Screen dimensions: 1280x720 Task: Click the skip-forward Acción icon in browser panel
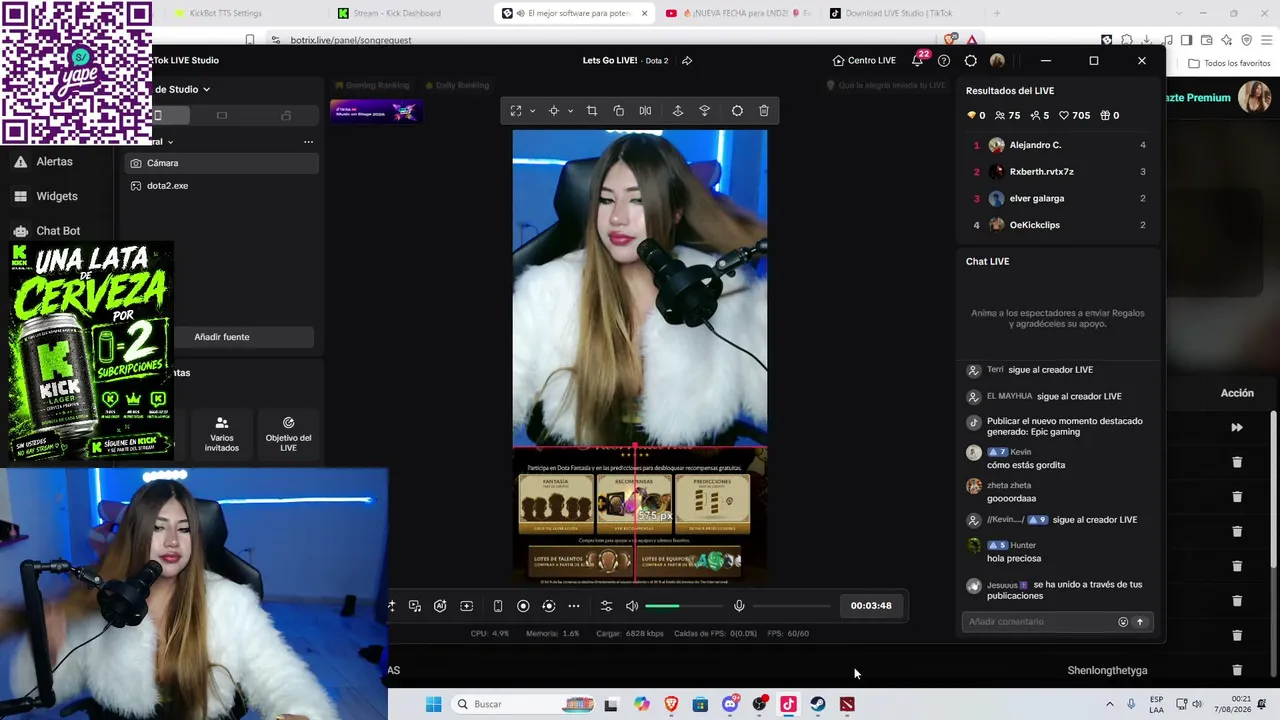[x=1237, y=428]
